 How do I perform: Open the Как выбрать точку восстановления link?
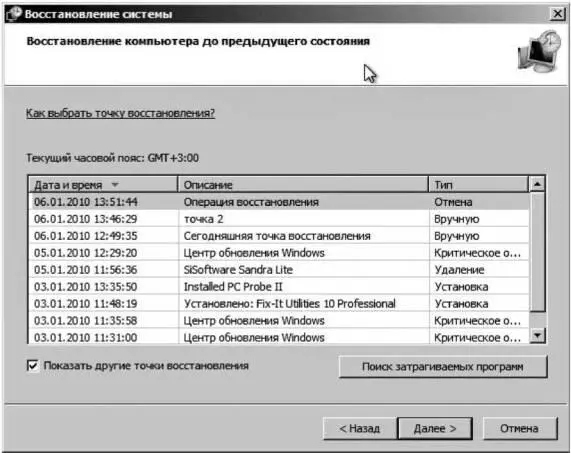click(x=120, y=113)
